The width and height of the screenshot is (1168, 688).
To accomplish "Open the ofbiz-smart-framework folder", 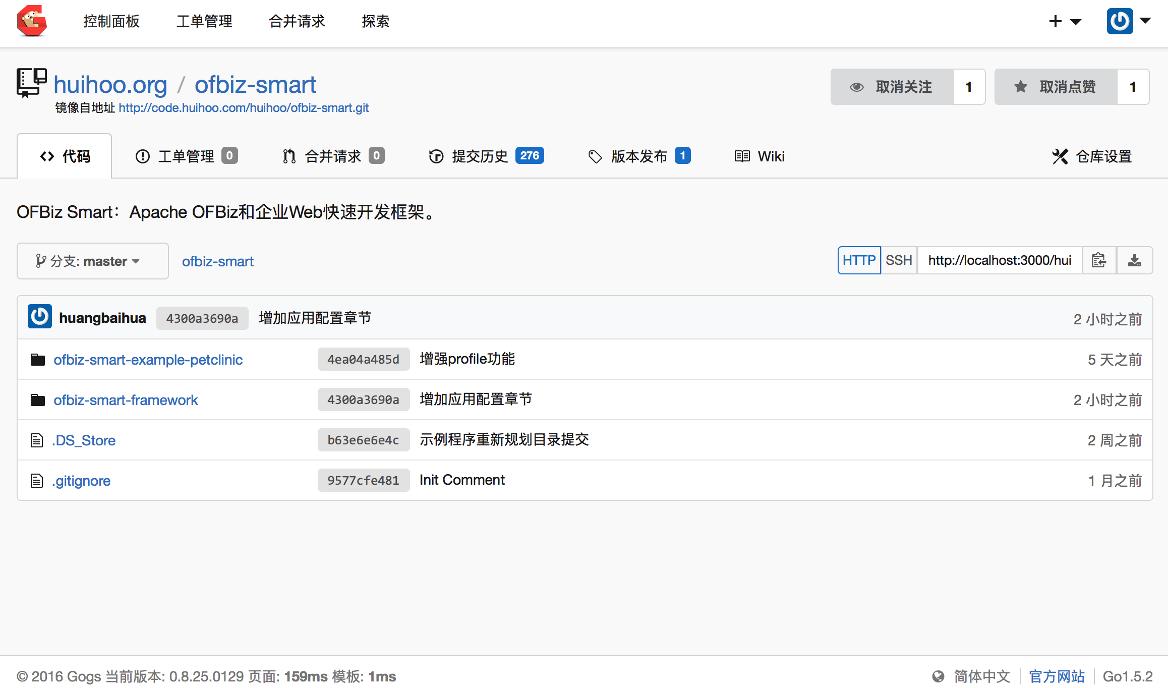I will click(x=126, y=400).
